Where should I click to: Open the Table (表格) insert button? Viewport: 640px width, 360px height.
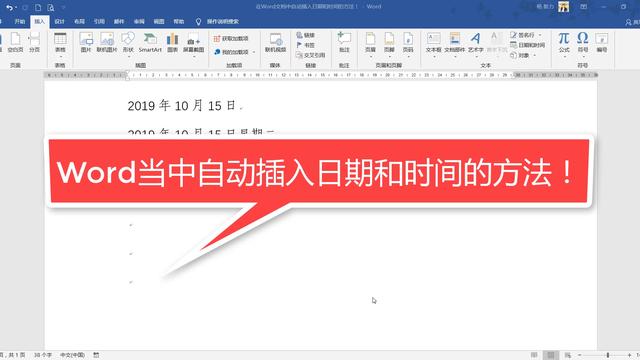pos(60,44)
